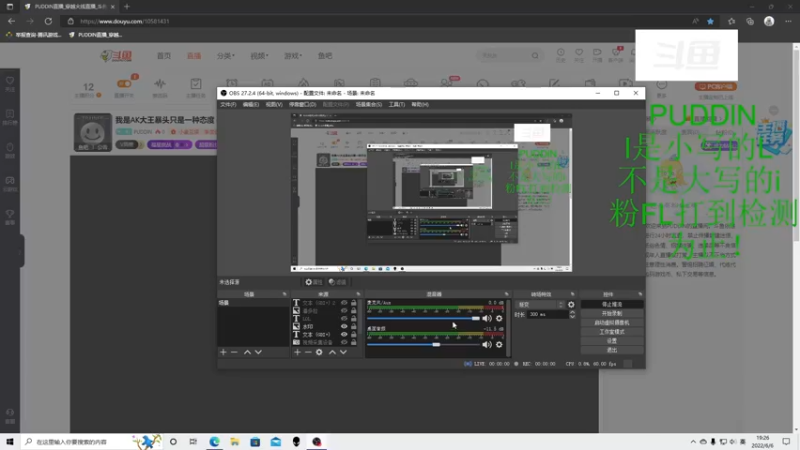Click the Douyu logo
This screenshot has height=450, width=800.
coord(116,56)
